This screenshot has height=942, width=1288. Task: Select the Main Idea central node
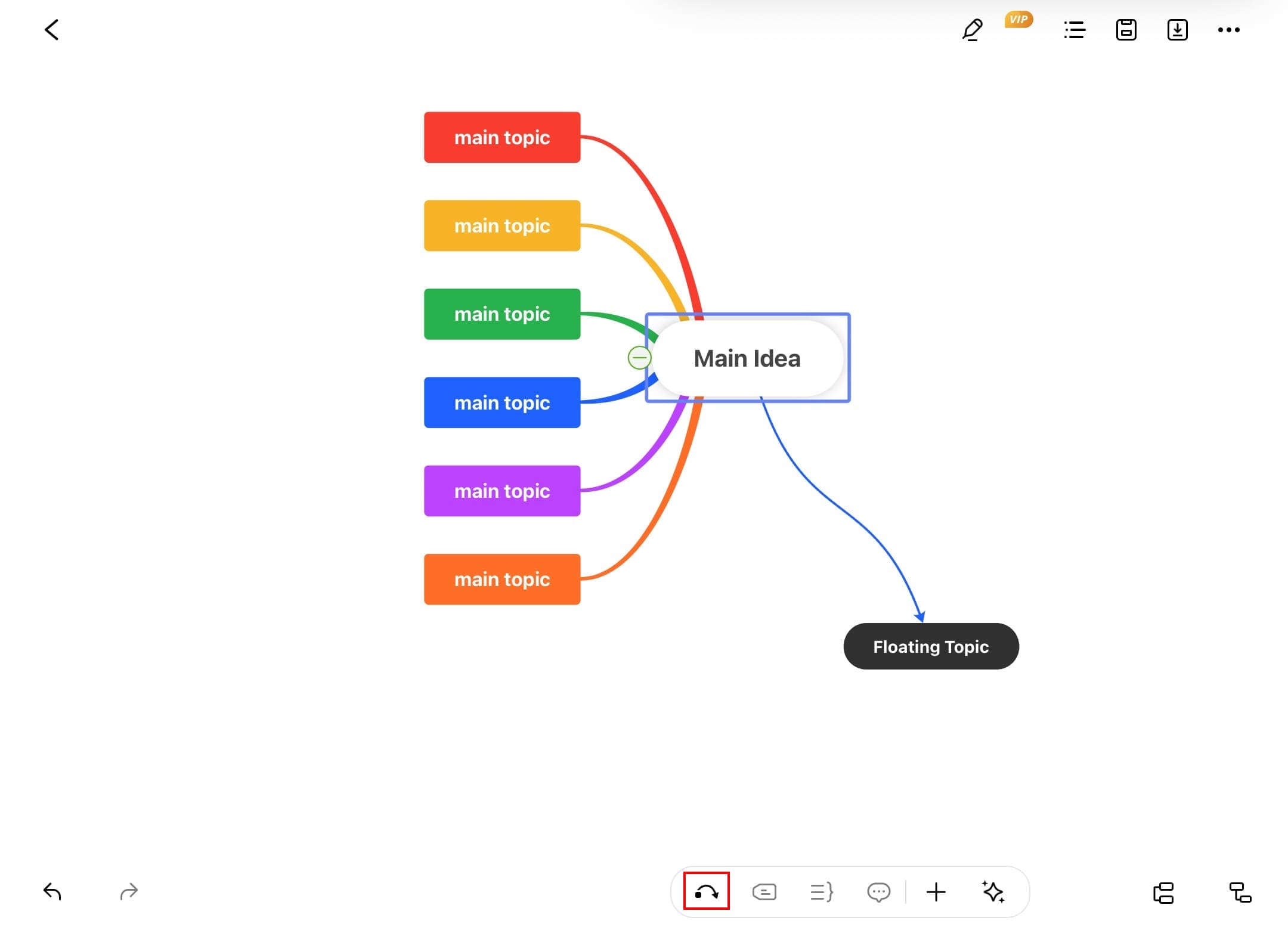[x=747, y=358]
